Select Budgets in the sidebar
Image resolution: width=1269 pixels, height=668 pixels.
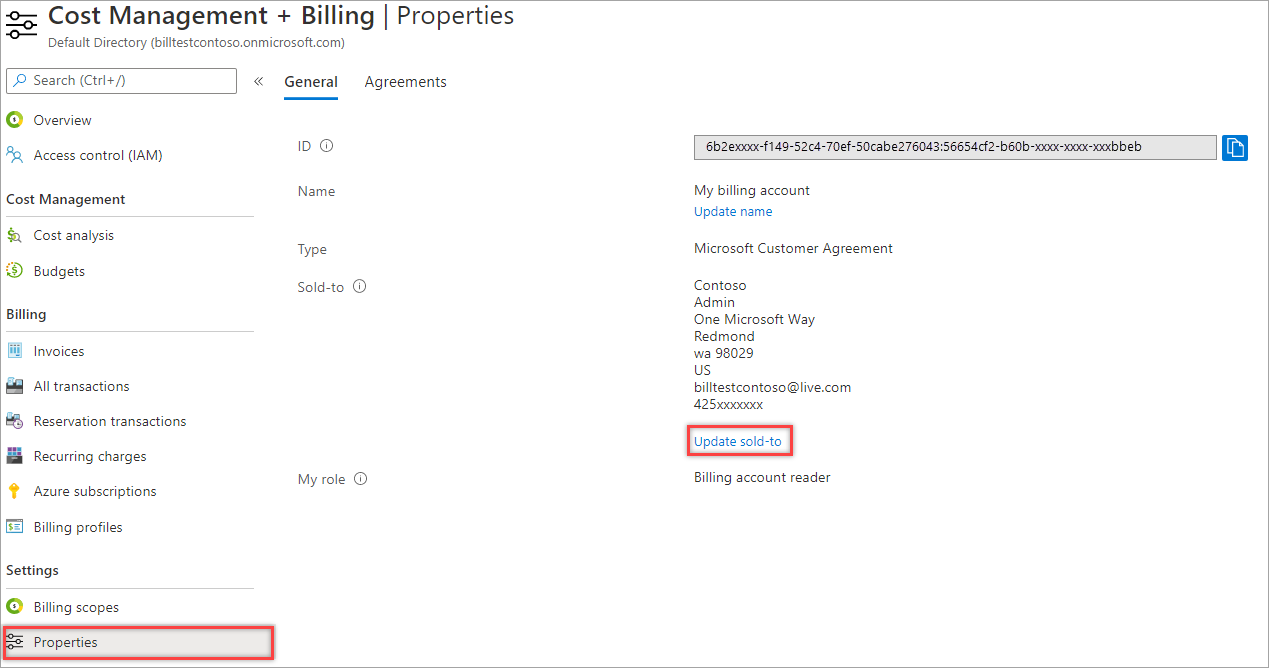click(x=61, y=271)
